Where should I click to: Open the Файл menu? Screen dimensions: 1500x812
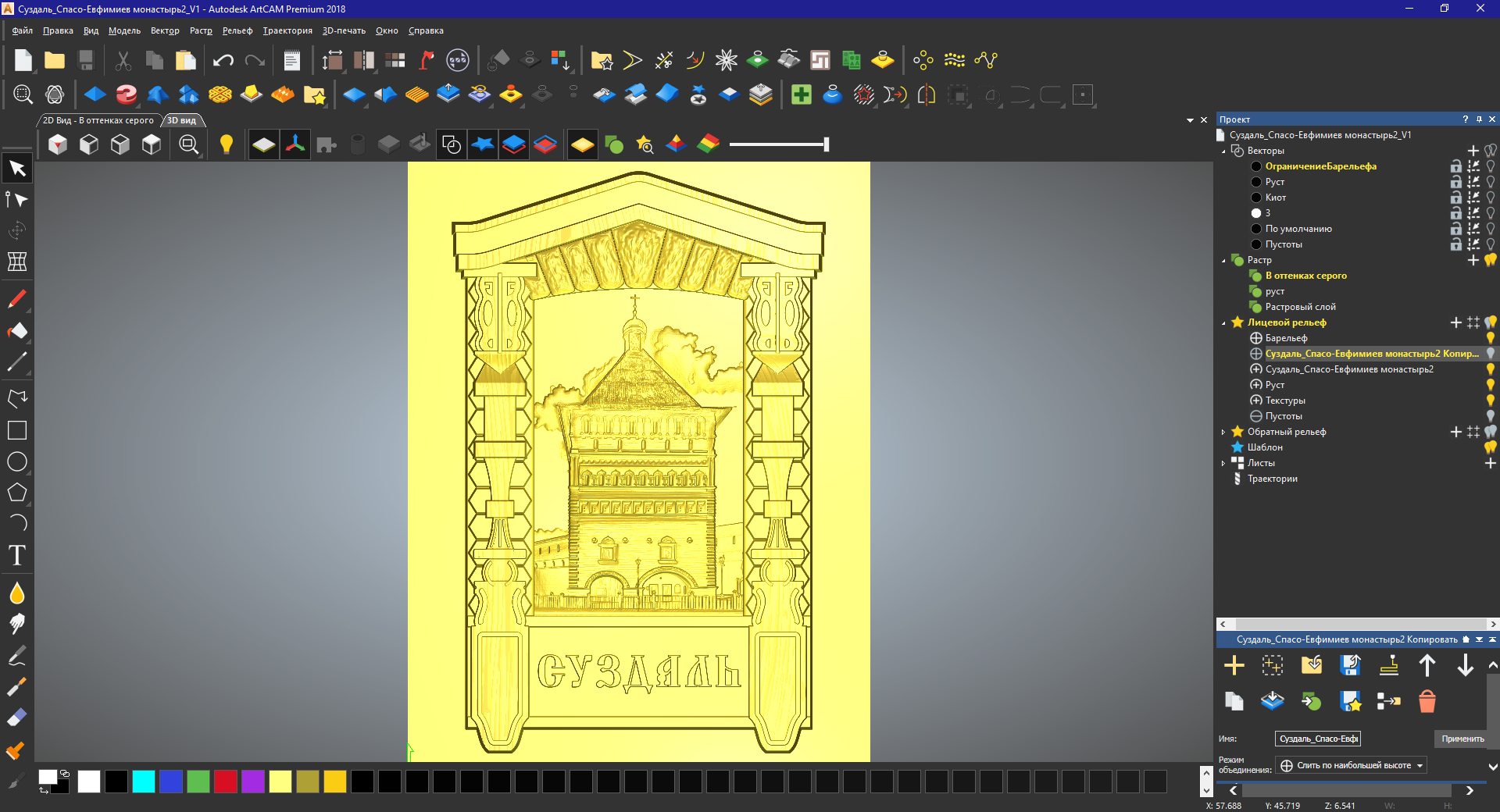click(22, 30)
